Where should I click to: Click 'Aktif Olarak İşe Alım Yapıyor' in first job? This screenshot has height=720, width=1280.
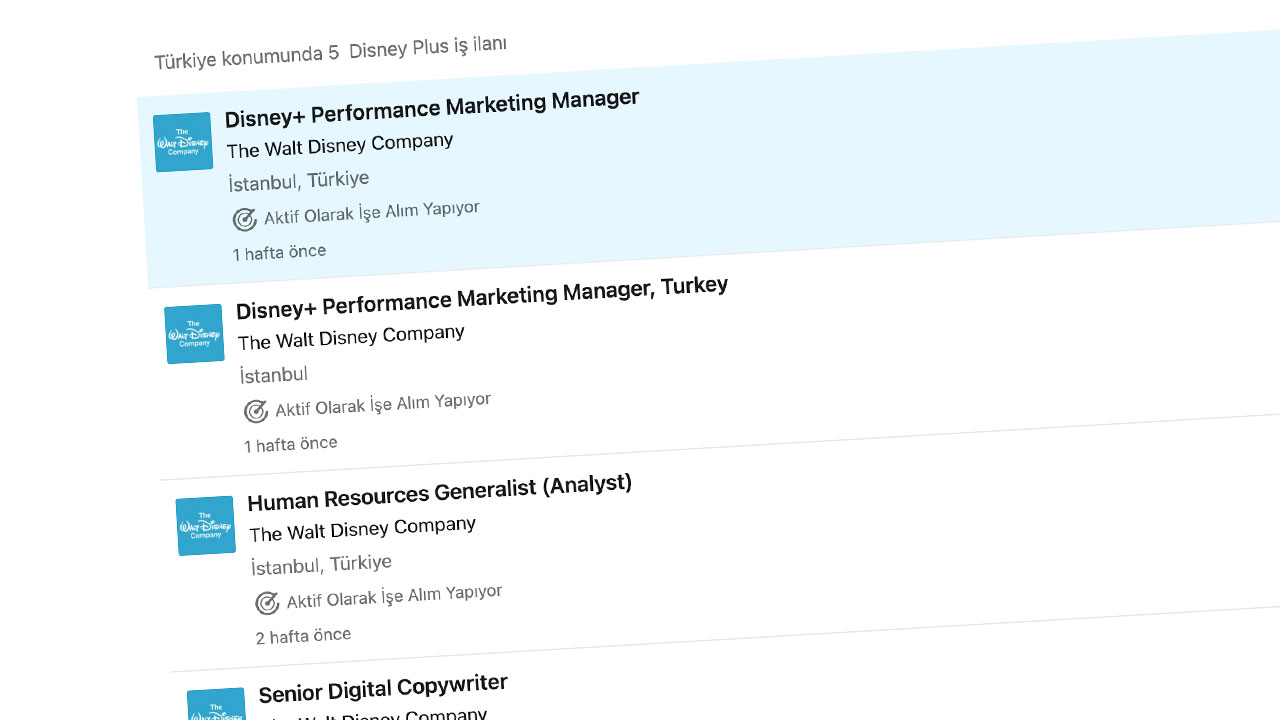point(372,213)
